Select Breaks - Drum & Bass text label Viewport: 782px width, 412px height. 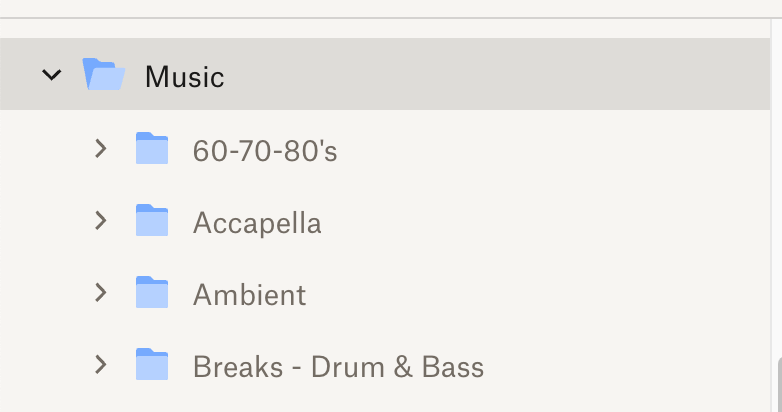pyautogui.click(x=338, y=367)
